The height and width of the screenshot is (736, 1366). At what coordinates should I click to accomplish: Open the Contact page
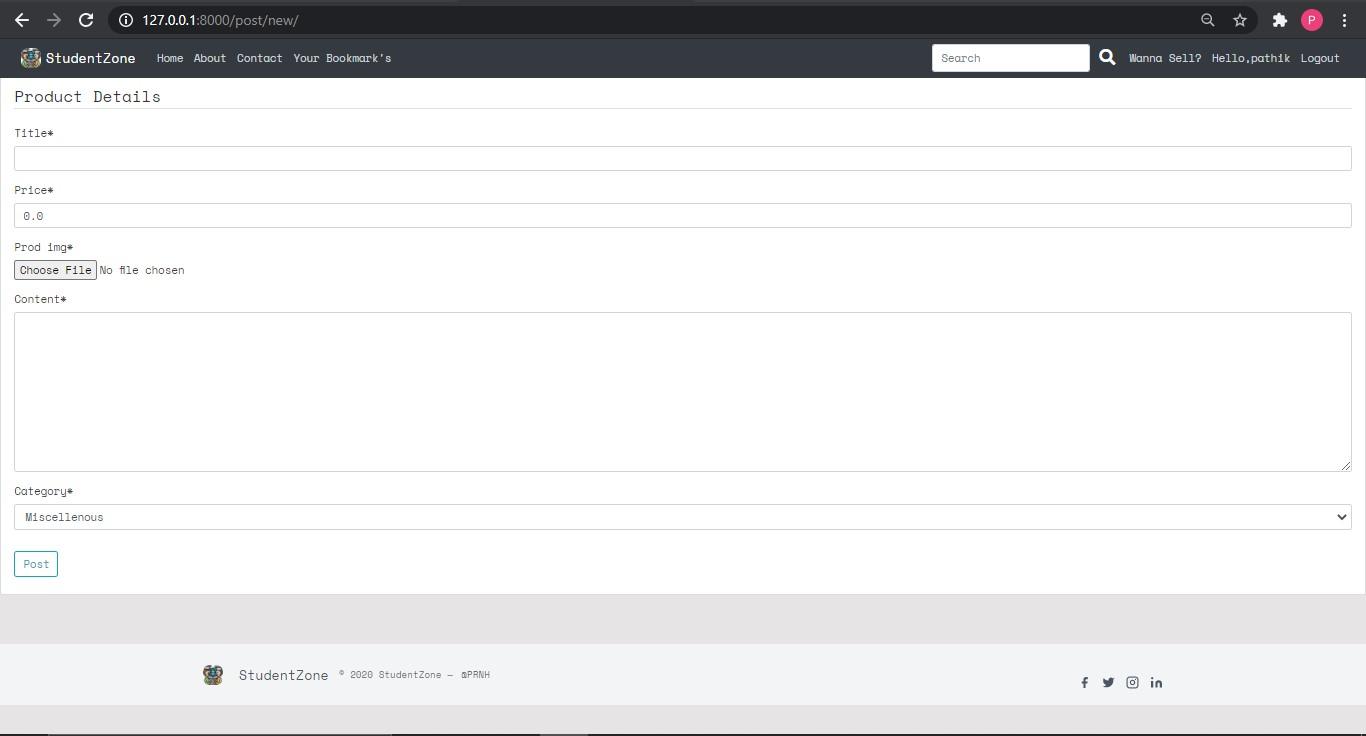[x=260, y=58]
